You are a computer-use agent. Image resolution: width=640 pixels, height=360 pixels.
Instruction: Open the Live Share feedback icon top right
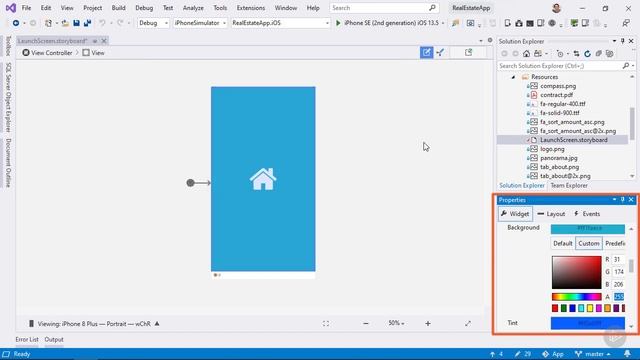coord(626,23)
